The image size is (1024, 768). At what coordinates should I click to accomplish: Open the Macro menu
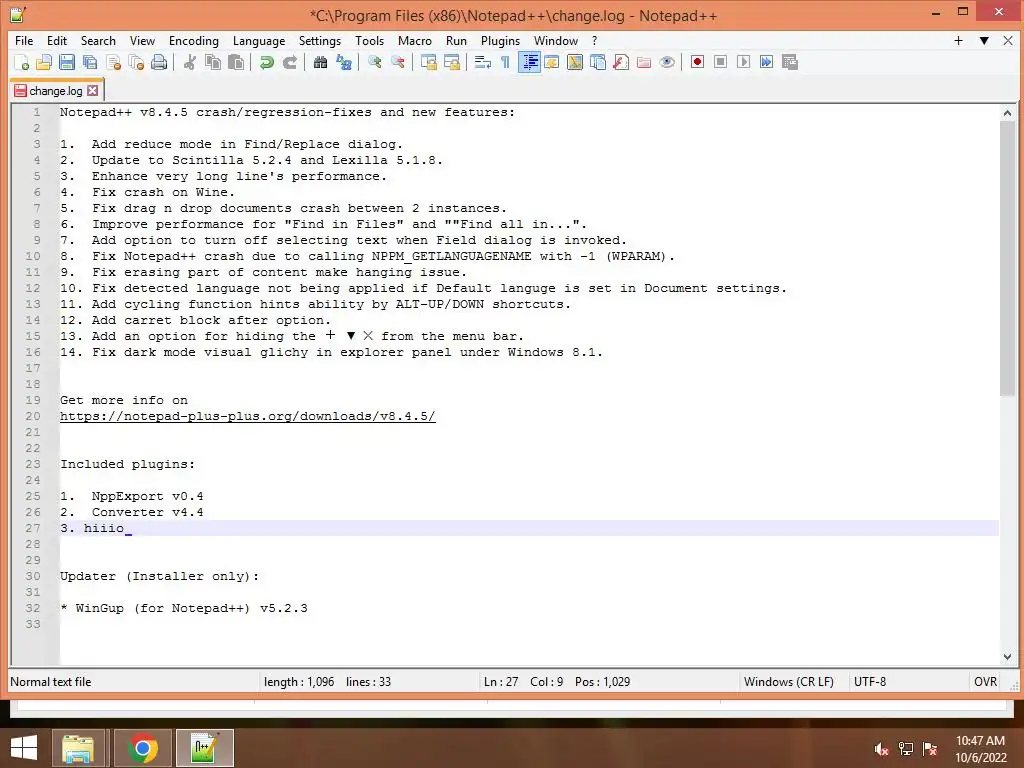click(x=415, y=40)
